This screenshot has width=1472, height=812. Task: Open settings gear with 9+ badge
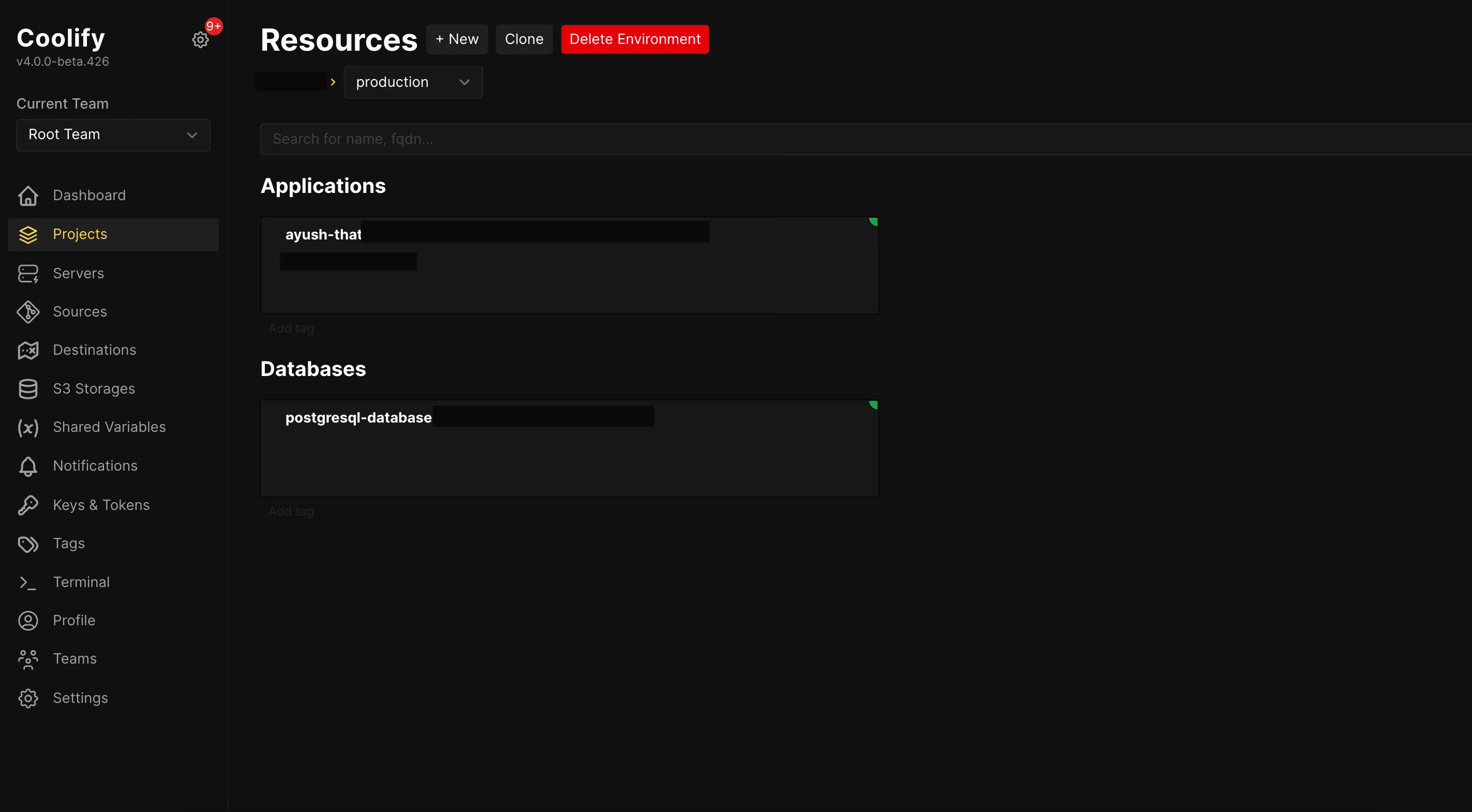point(200,39)
